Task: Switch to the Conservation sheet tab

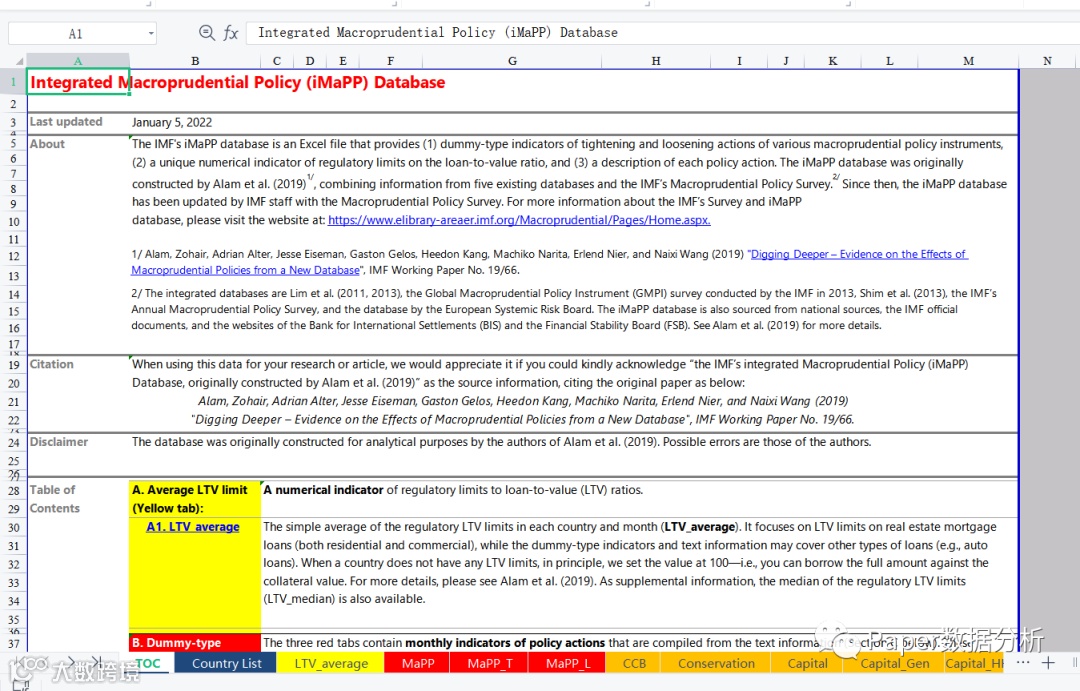Action: 716,663
